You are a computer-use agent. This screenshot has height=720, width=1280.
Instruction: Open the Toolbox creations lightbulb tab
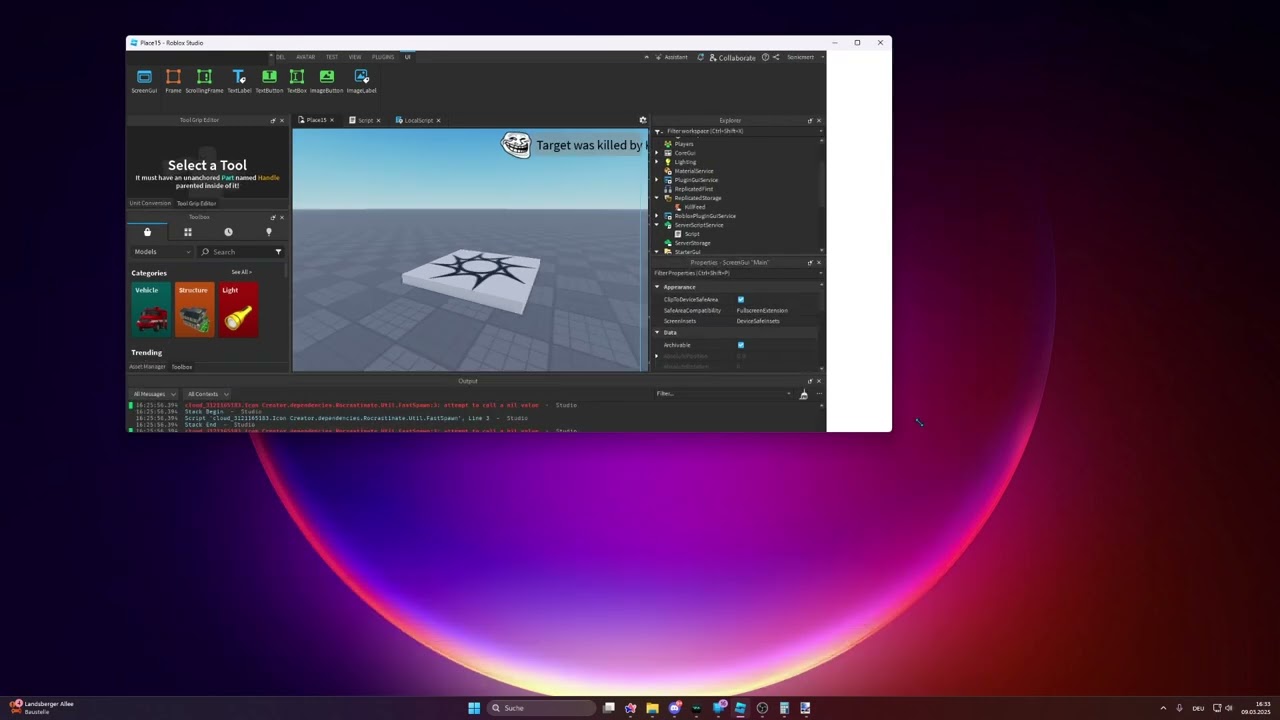(268, 232)
